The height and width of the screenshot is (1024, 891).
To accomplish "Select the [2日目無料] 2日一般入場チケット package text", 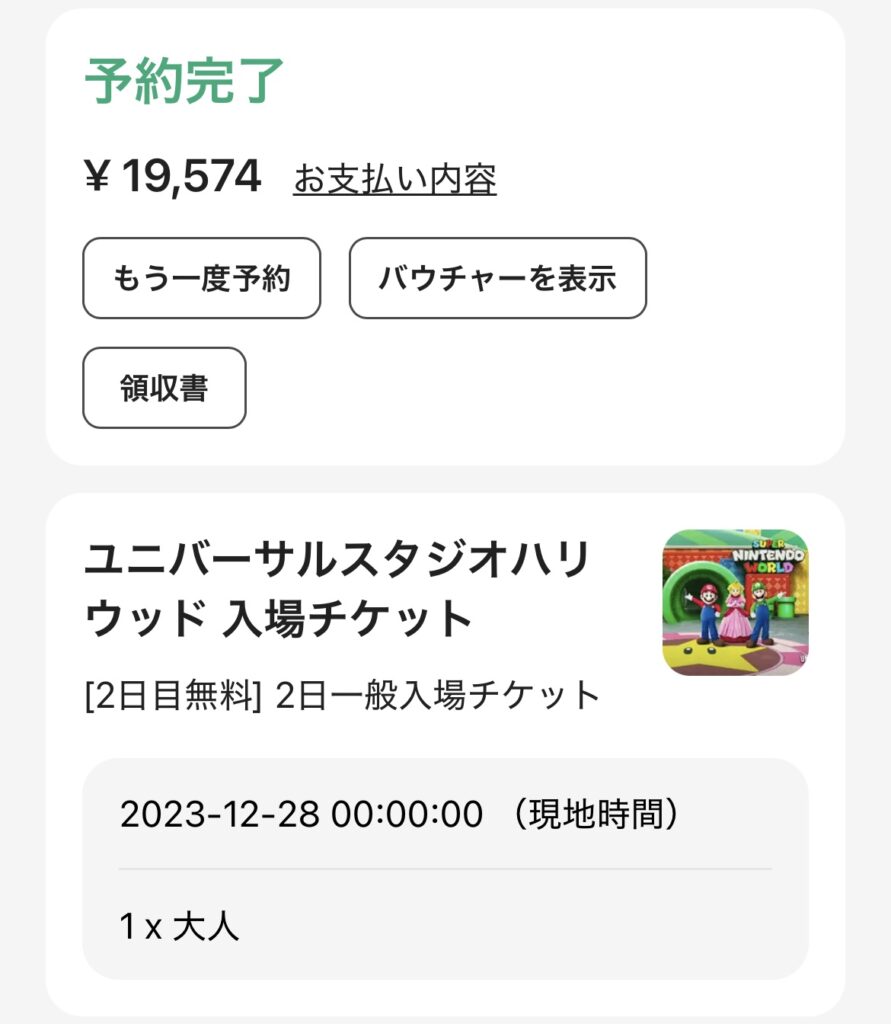I will (342, 695).
